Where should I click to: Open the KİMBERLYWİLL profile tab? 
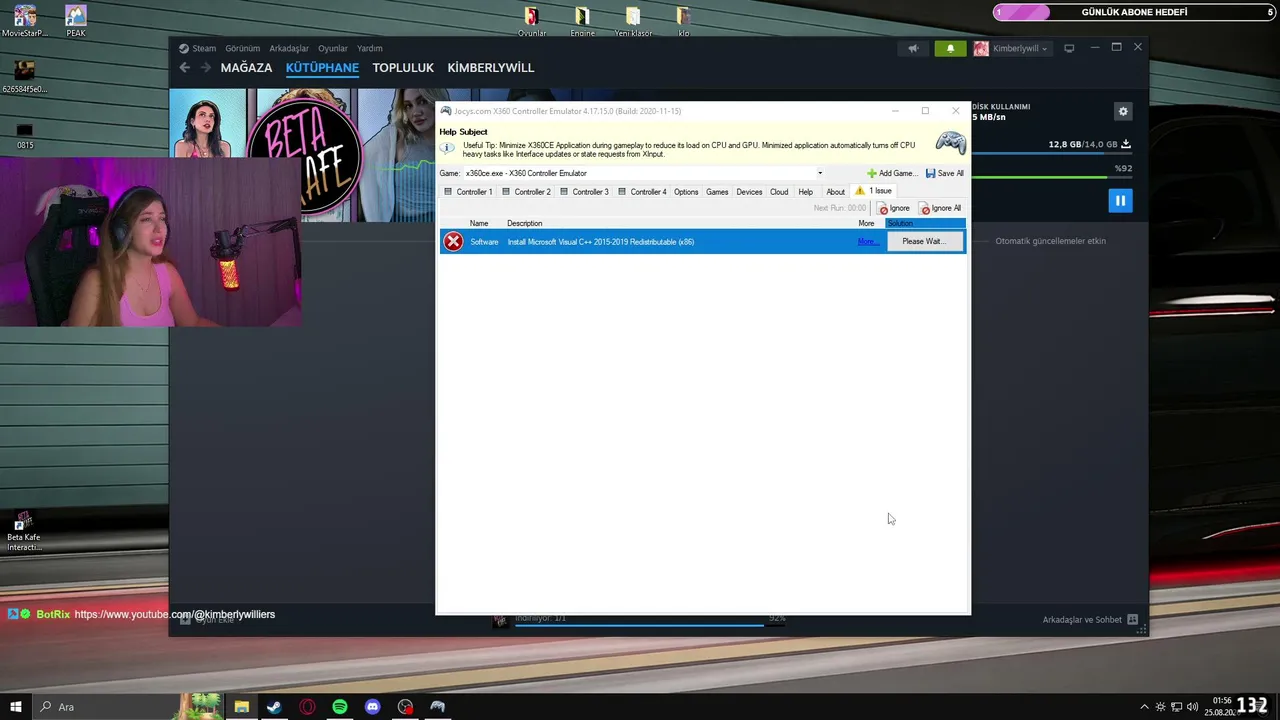point(491,68)
